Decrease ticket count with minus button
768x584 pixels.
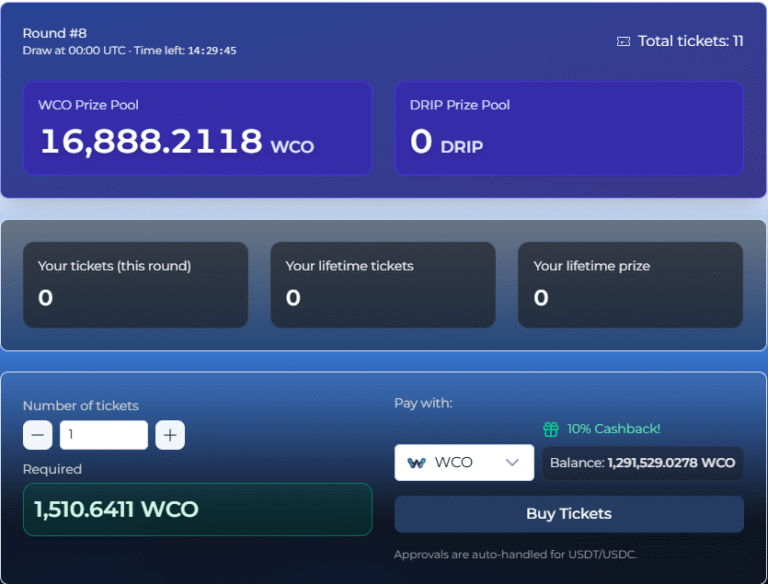[37, 435]
